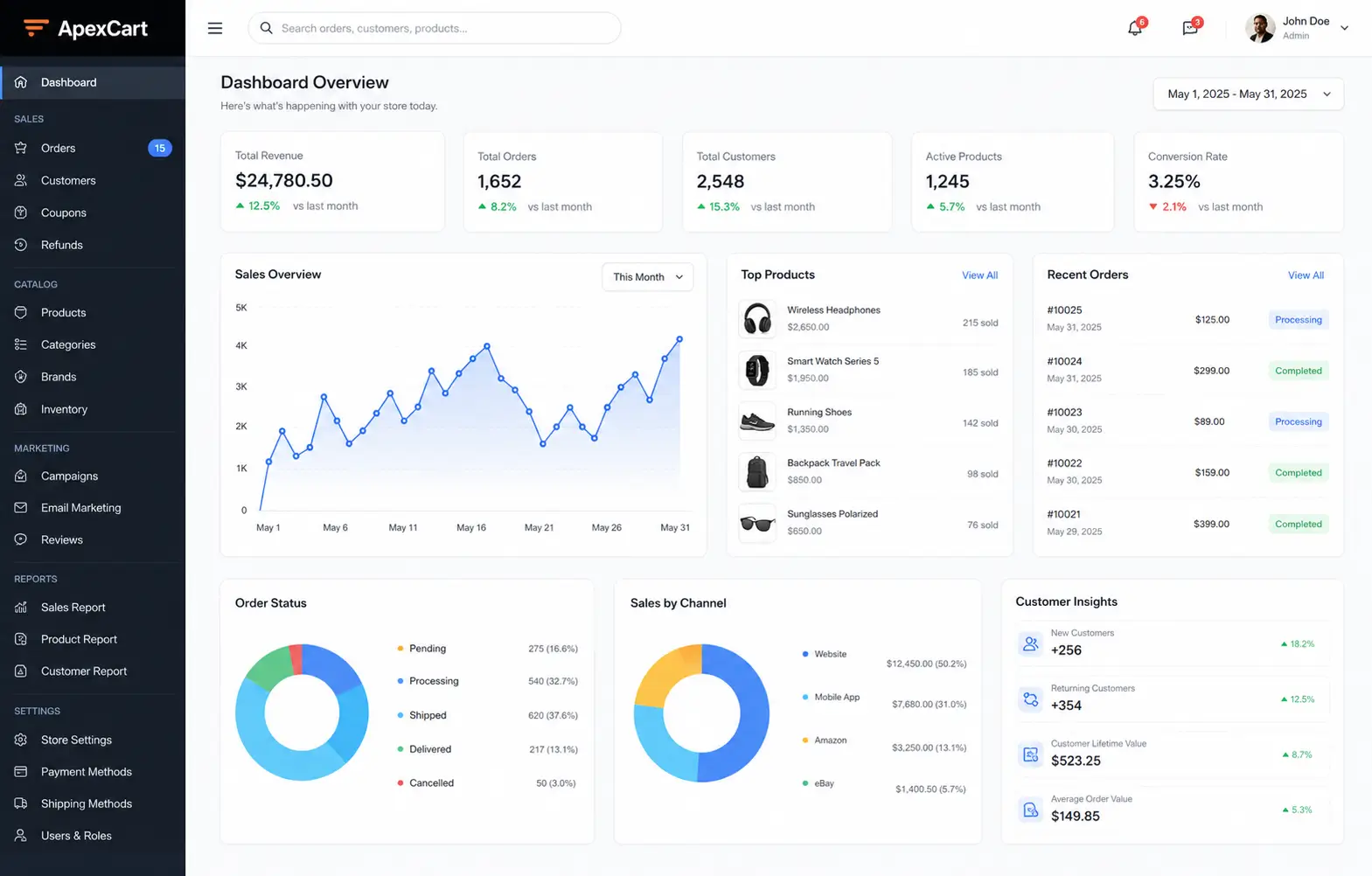Click the $399.00 order amount

(x=1211, y=524)
